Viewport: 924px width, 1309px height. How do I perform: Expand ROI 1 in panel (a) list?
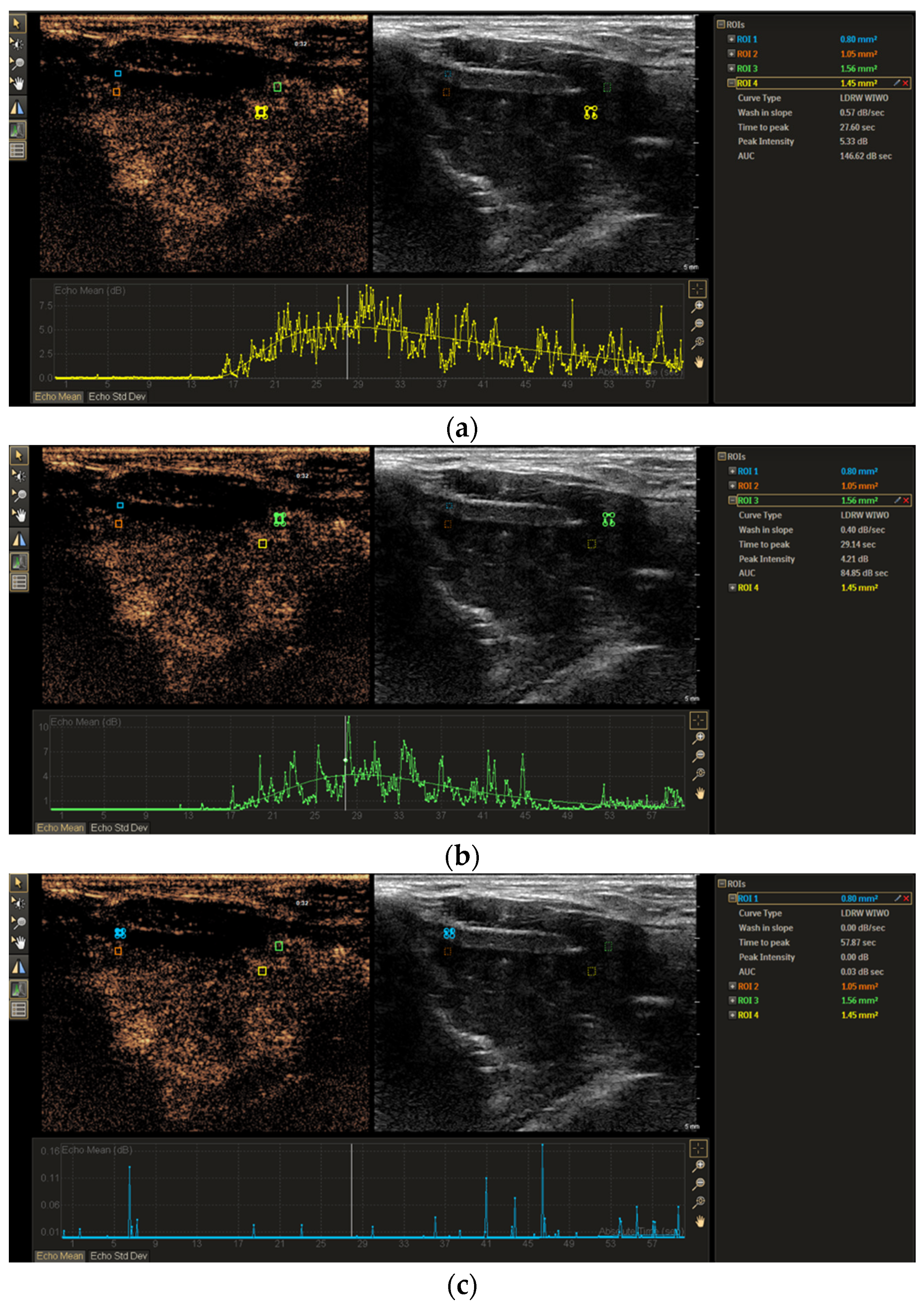click(731, 39)
